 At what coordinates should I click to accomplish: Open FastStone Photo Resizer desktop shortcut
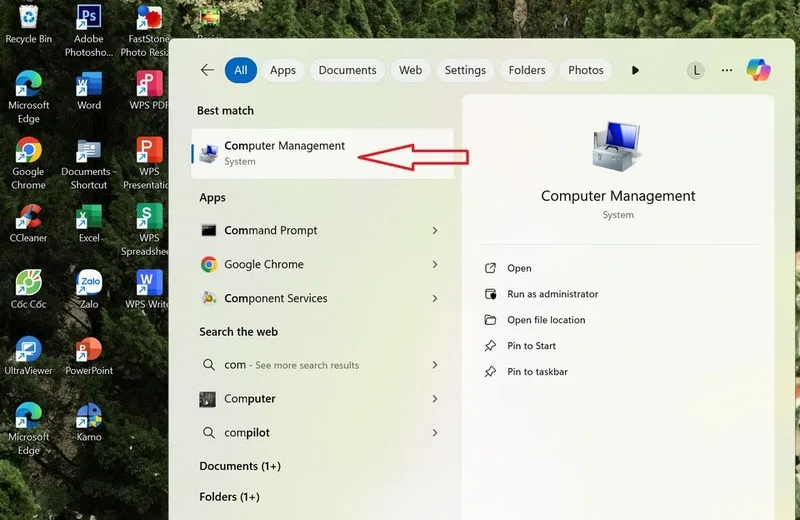click(x=148, y=30)
